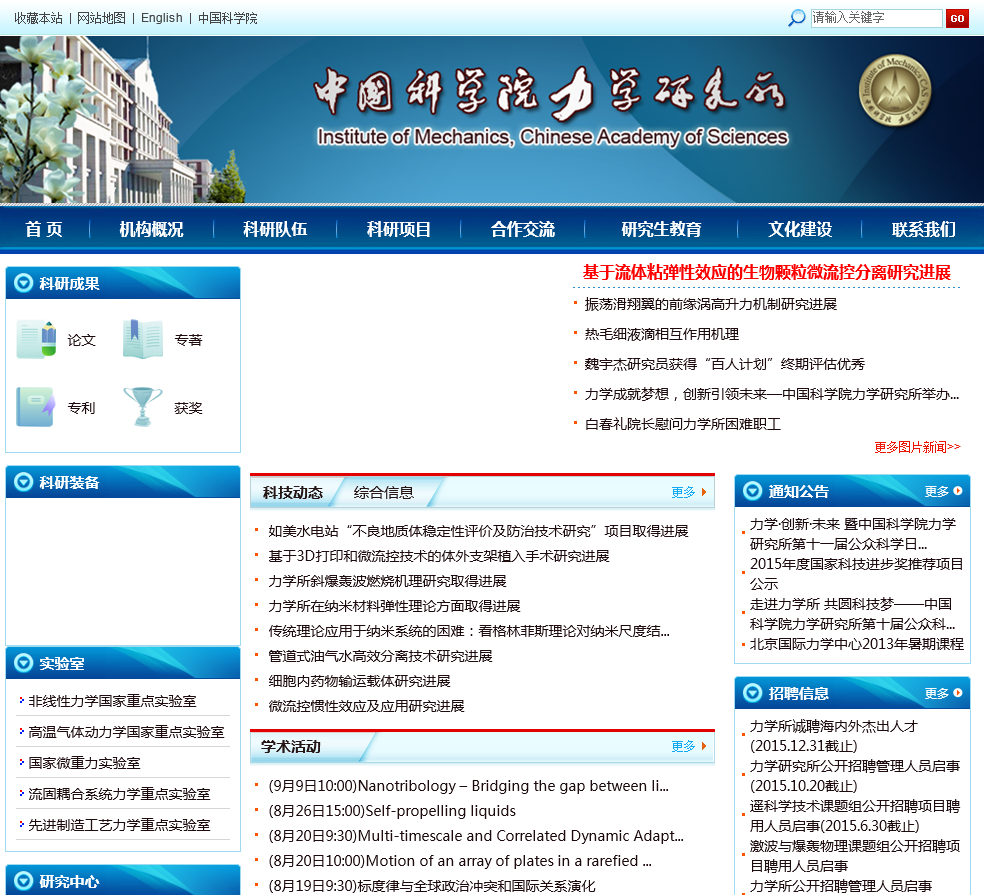Open the 微流控惯性效应及应用研究进展 article
984x895 pixels.
pyautogui.click(x=366, y=706)
